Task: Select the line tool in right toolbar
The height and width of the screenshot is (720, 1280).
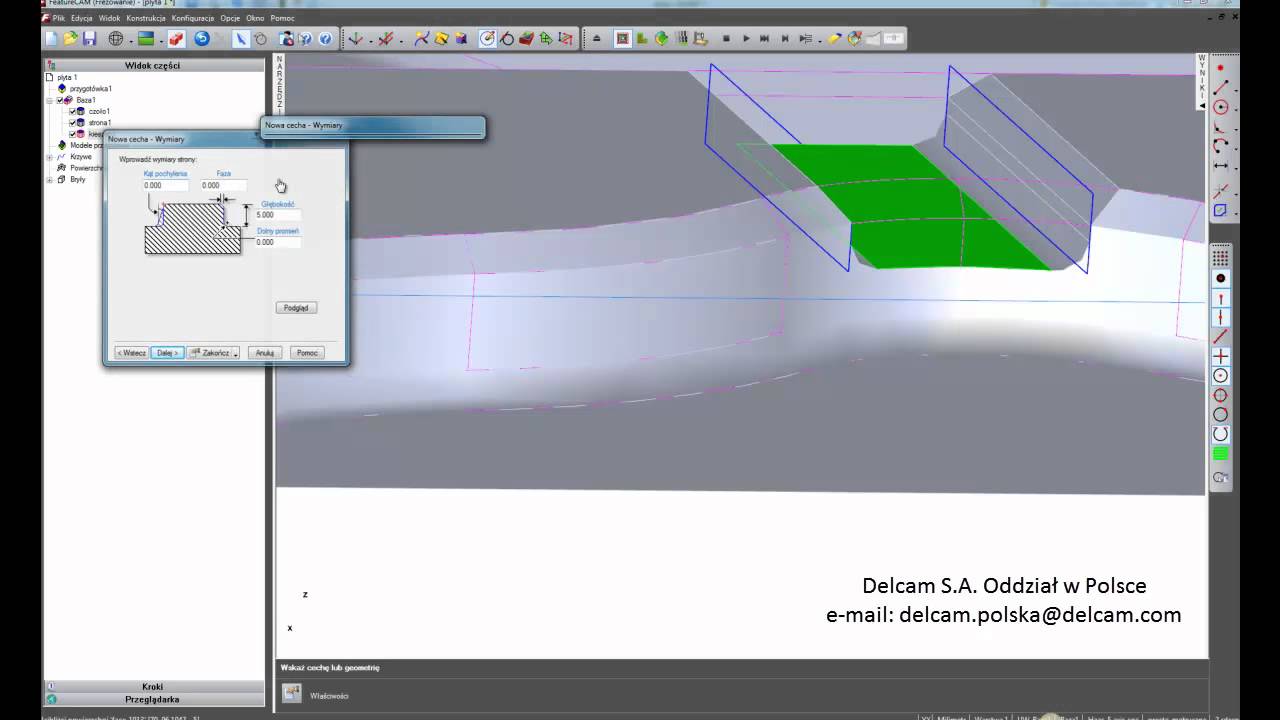Action: (x=1220, y=88)
